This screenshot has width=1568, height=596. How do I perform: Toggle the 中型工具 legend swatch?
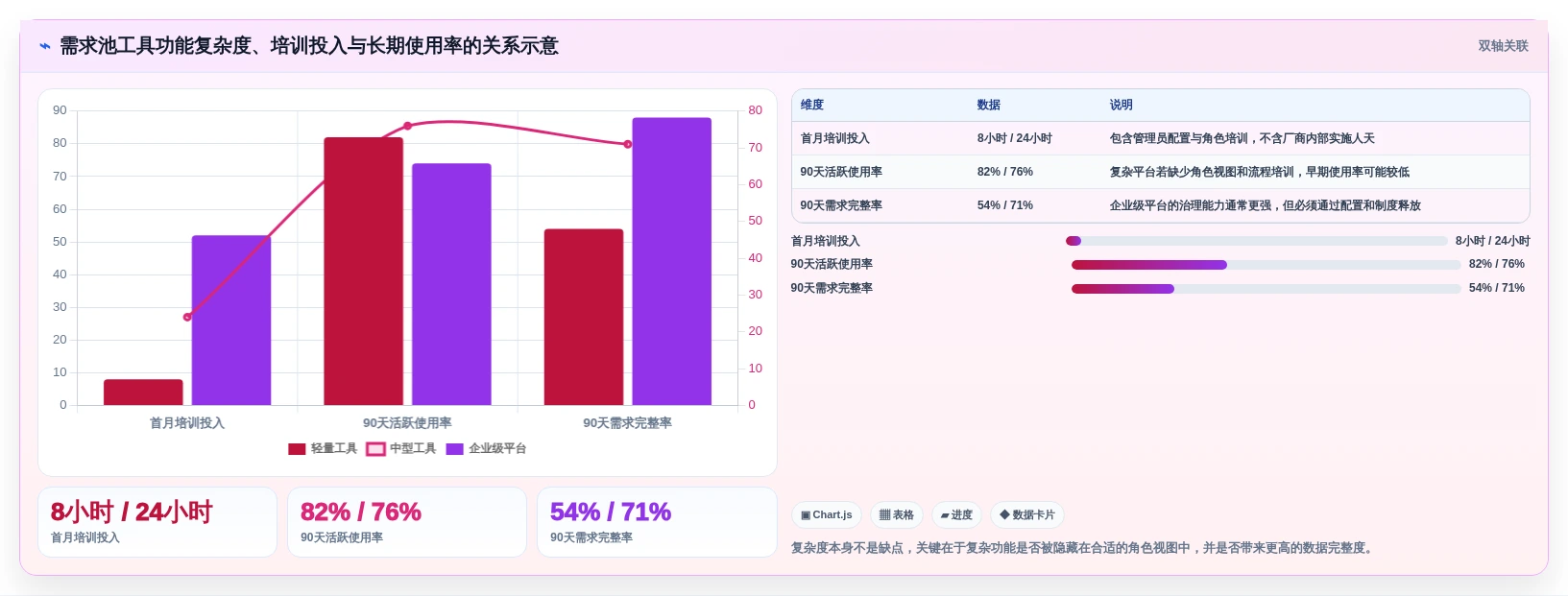[x=375, y=449]
